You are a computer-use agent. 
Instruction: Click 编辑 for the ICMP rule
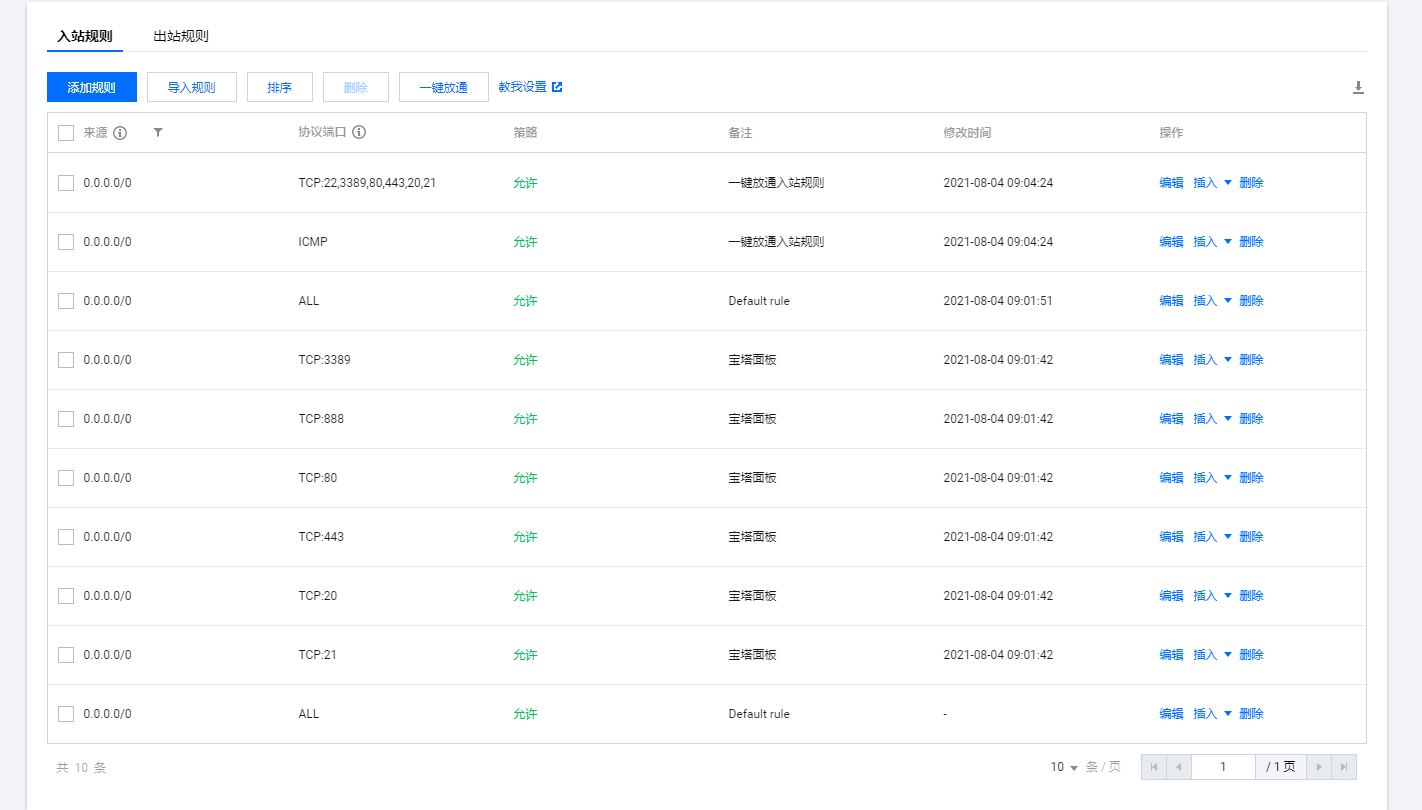1171,242
